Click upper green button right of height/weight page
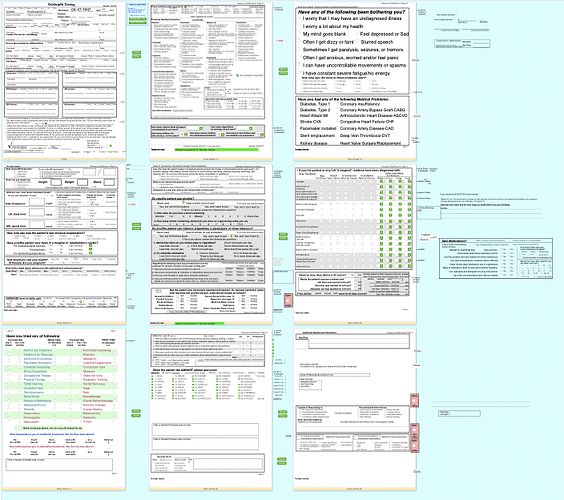Image resolution: width=564 pixels, height=500 pixels. [x=136, y=224]
